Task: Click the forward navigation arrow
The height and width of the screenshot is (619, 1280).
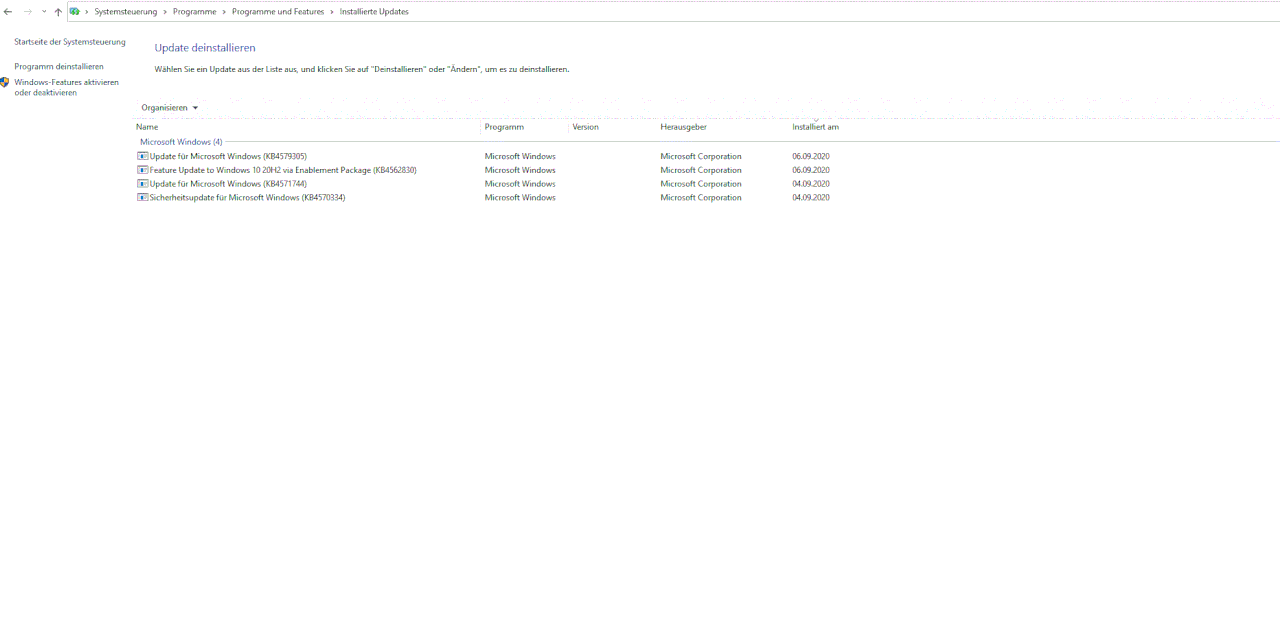Action: coord(27,12)
